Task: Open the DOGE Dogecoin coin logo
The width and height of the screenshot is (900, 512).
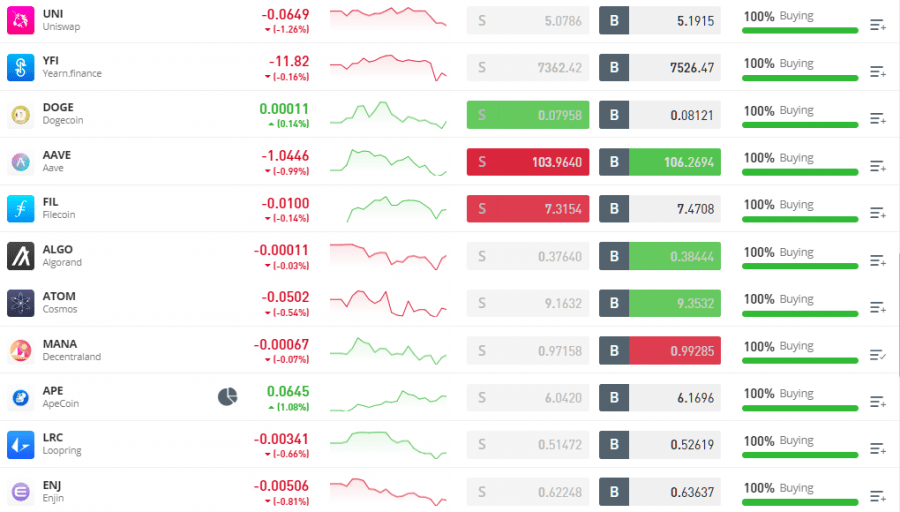Action: pyautogui.click(x=21, y=115)
